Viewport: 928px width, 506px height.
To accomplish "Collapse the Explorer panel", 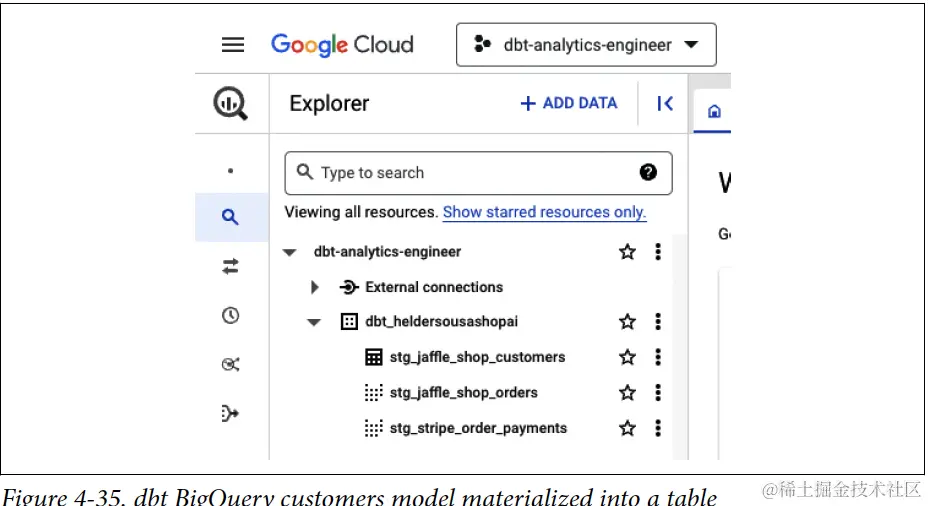I will pos(665,103).
